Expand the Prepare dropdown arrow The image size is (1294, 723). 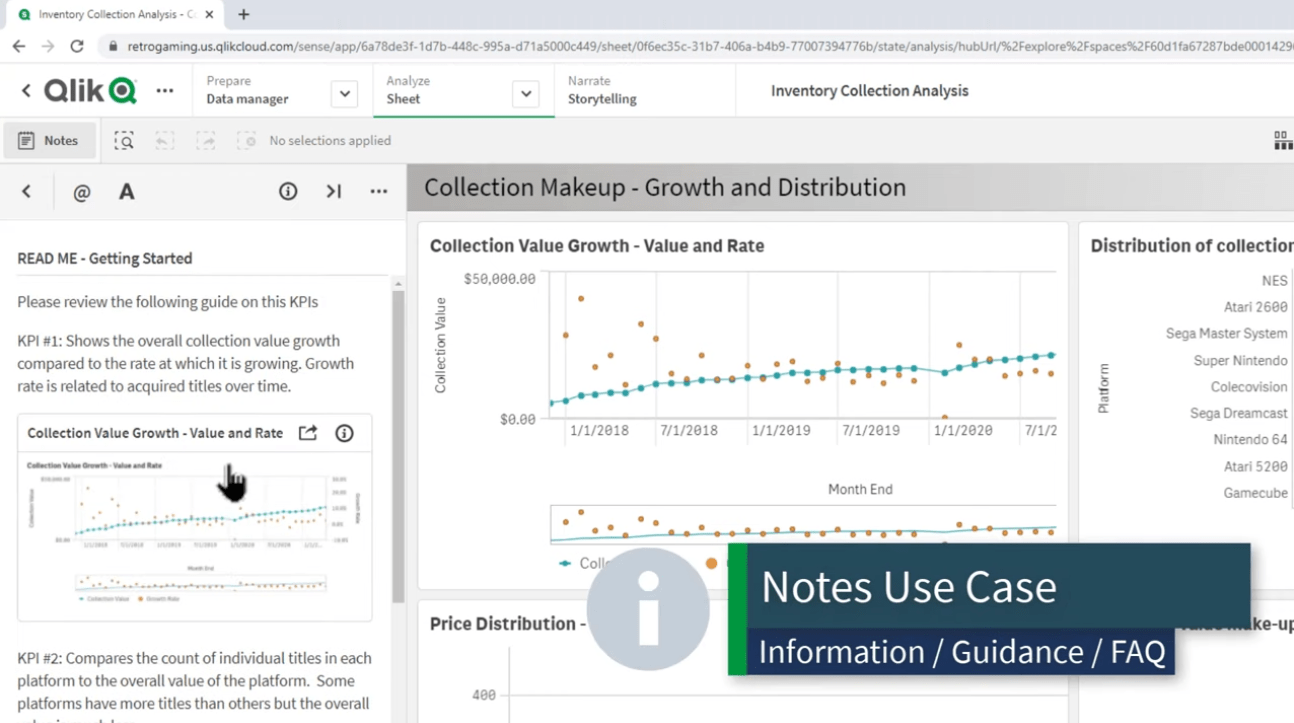pyautogui.click(x=344, y=94)
